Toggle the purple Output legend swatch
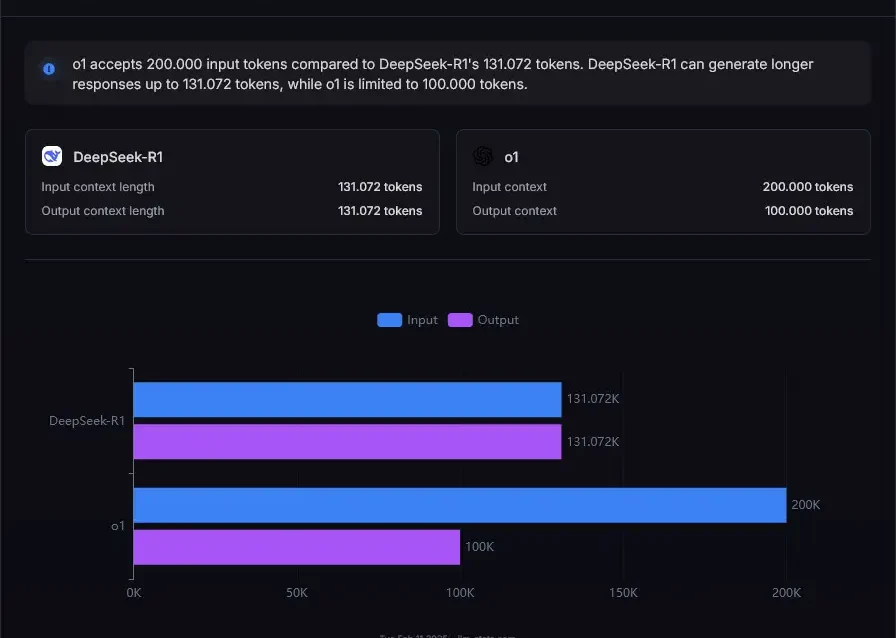896x638 pixels. (460, 320)
